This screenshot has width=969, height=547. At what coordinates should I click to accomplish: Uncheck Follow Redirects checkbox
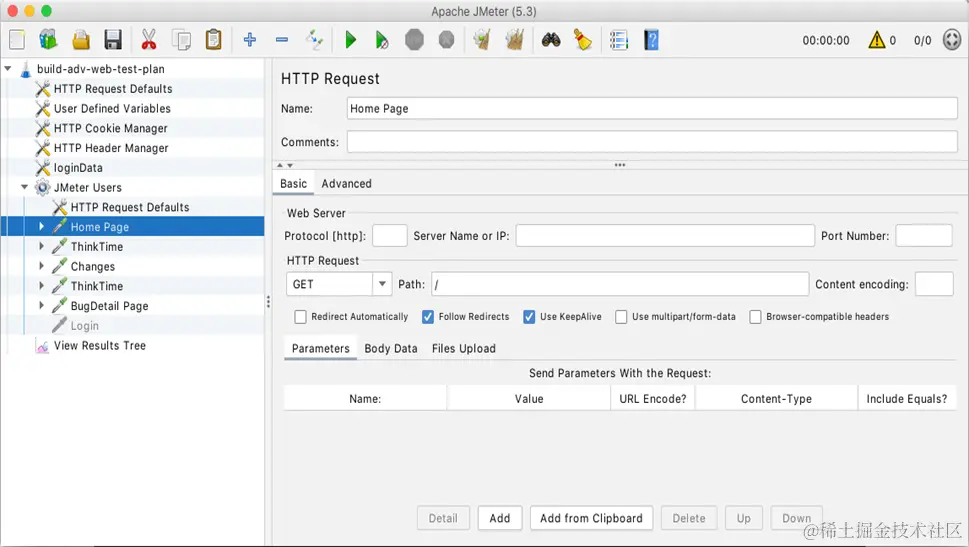[x=428, y=317]
